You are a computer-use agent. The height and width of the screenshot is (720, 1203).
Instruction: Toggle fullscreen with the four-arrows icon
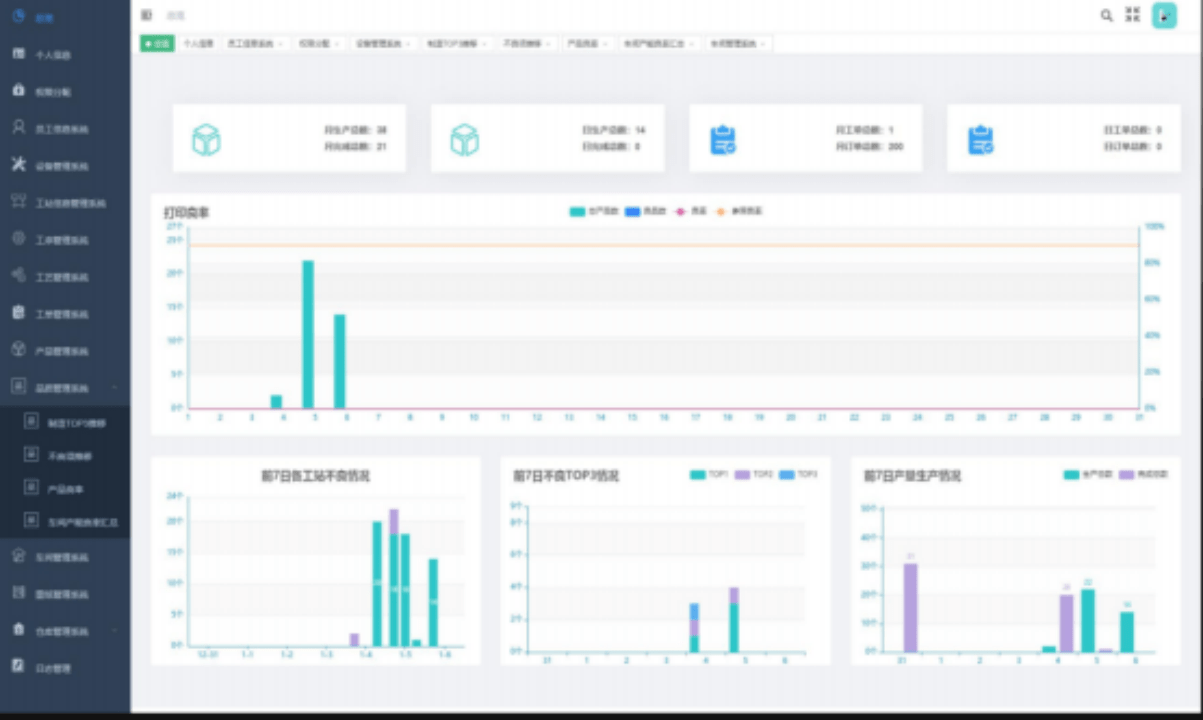click(1132, 15)
